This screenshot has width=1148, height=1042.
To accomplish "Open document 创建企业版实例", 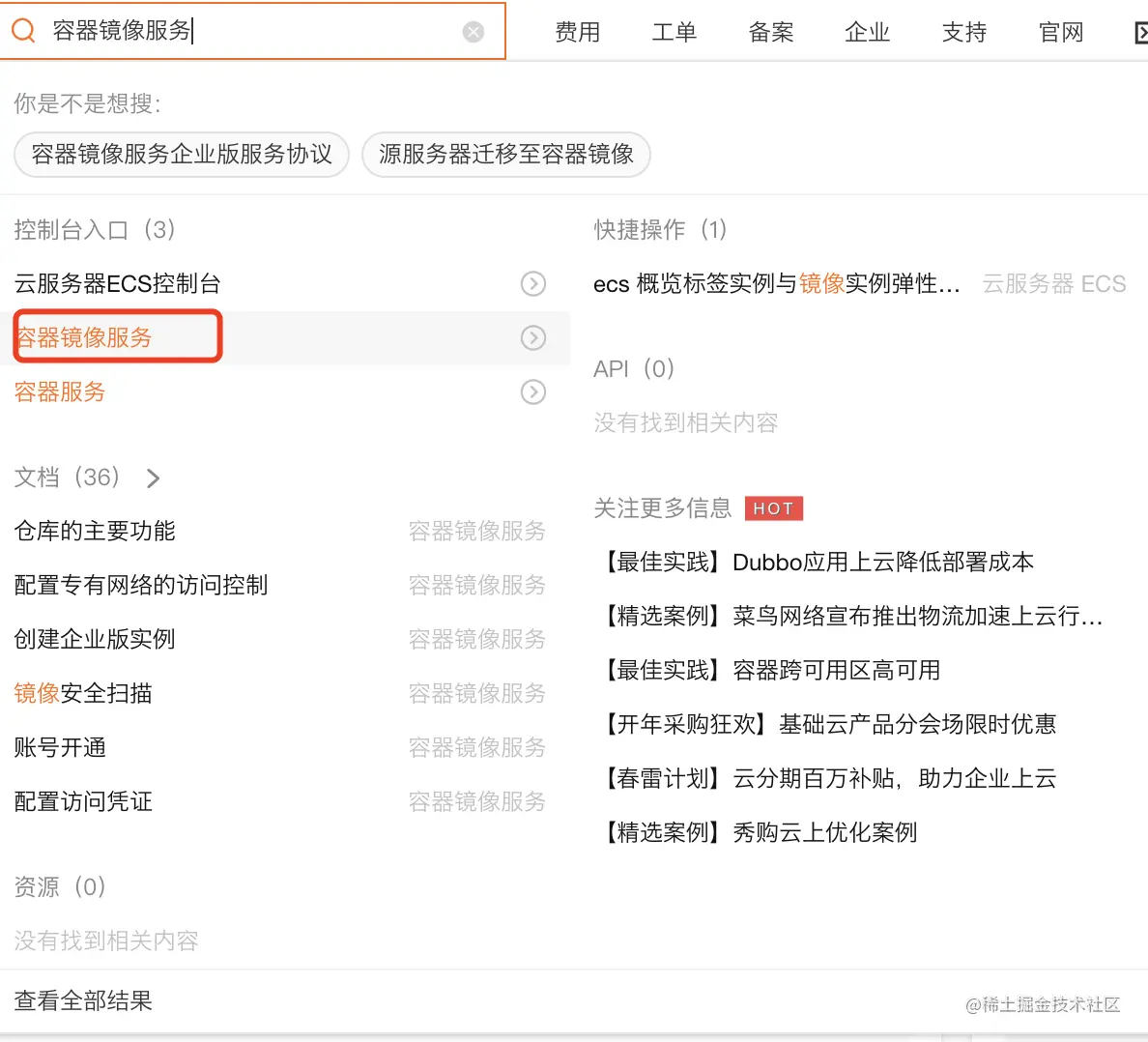I will coord(95,639).
